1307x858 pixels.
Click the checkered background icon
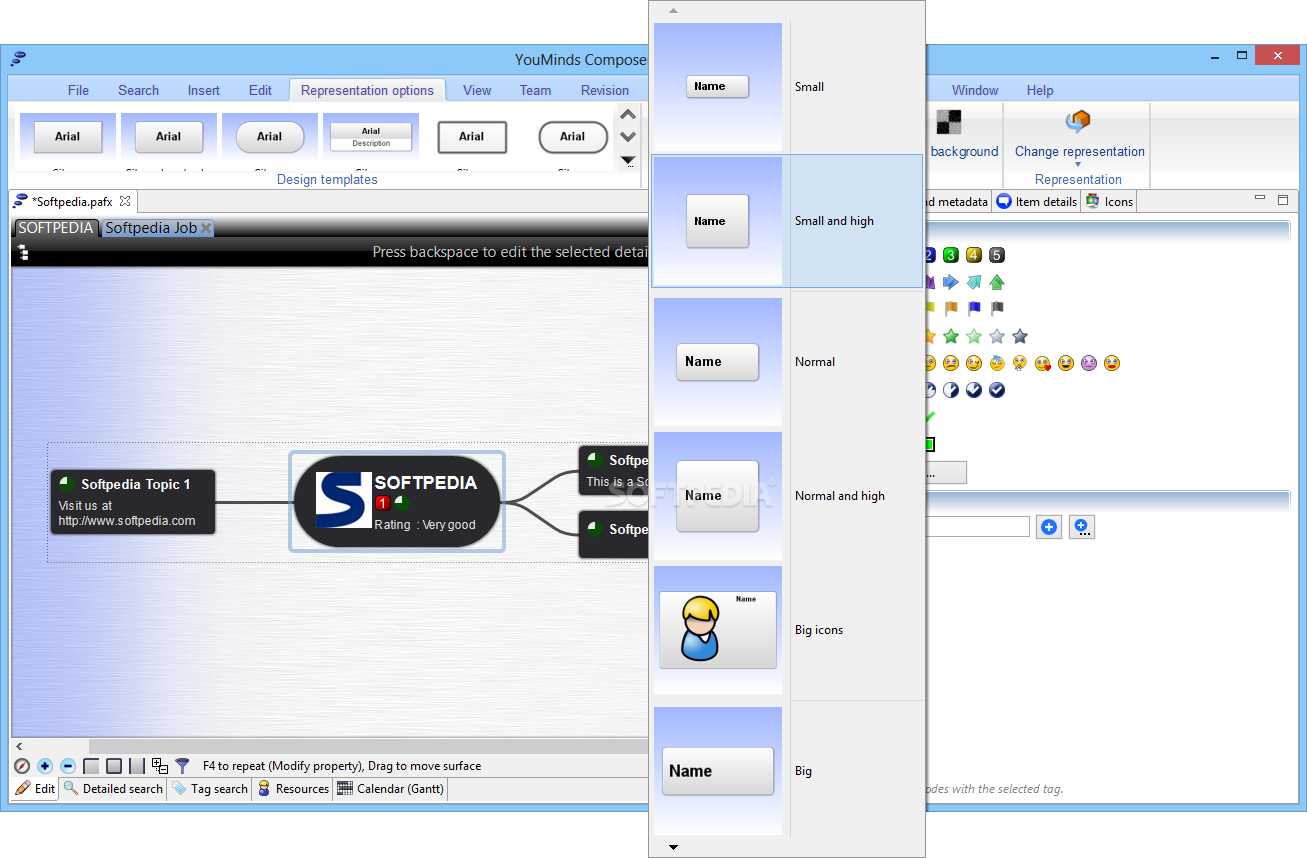pos(947,122)
